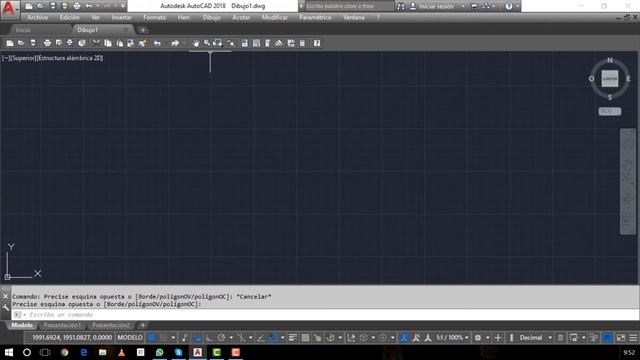Expand the object snap settings dropdown arrow

point(282,338)
